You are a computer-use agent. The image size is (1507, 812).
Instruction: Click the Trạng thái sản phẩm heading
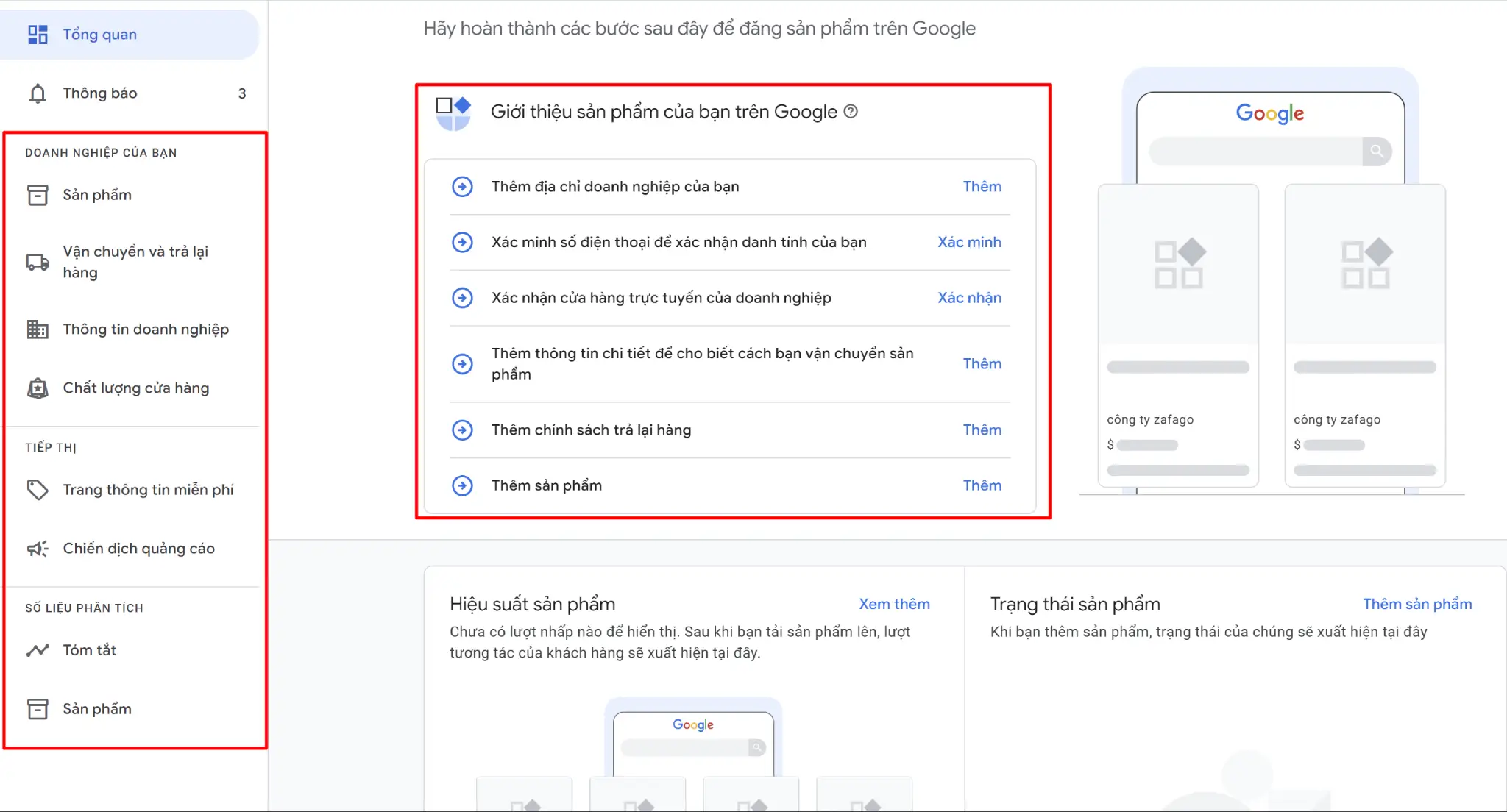click(1075, 604)
